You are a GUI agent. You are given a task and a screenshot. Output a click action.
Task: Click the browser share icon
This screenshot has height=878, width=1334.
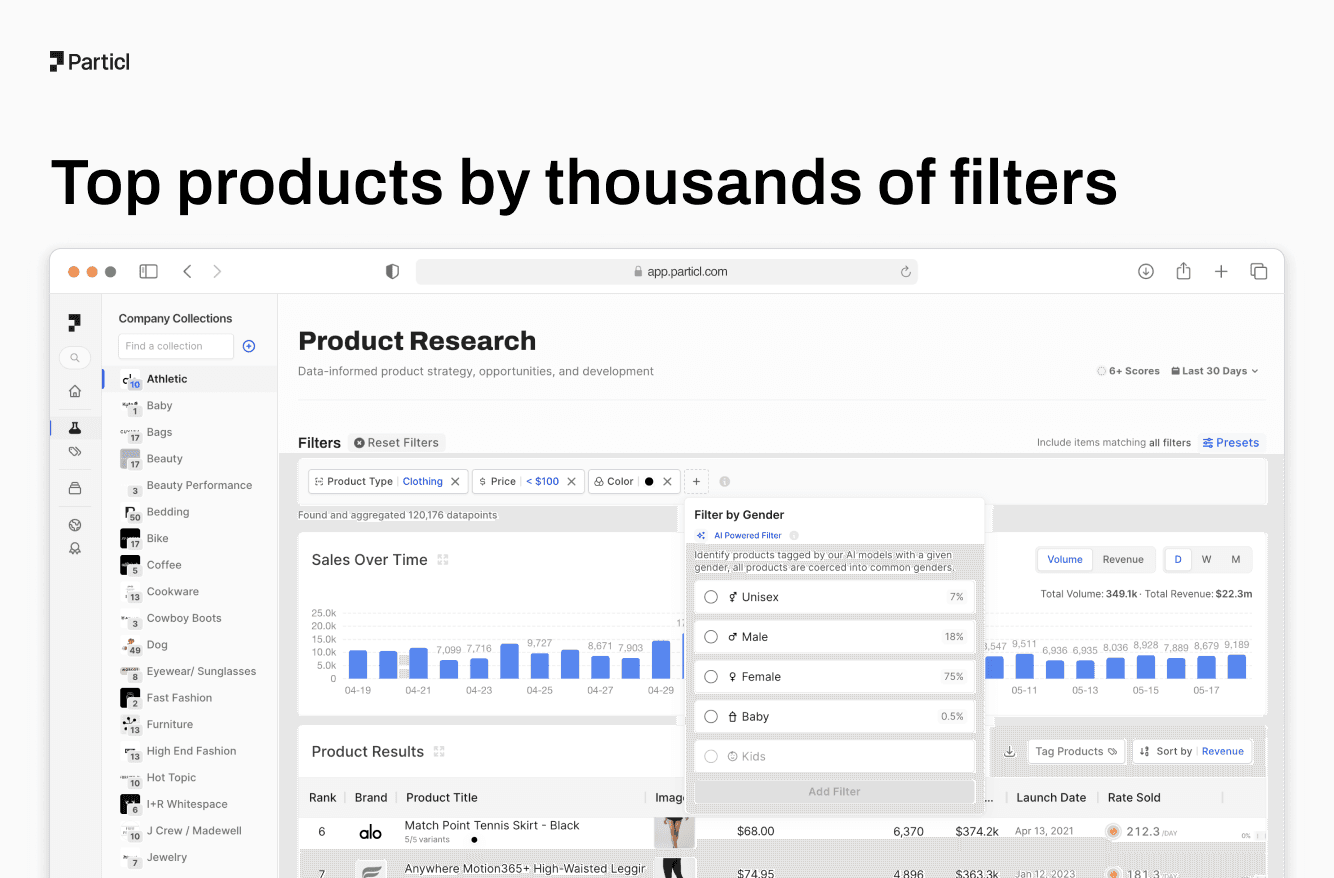click(x=1183, y=271)
